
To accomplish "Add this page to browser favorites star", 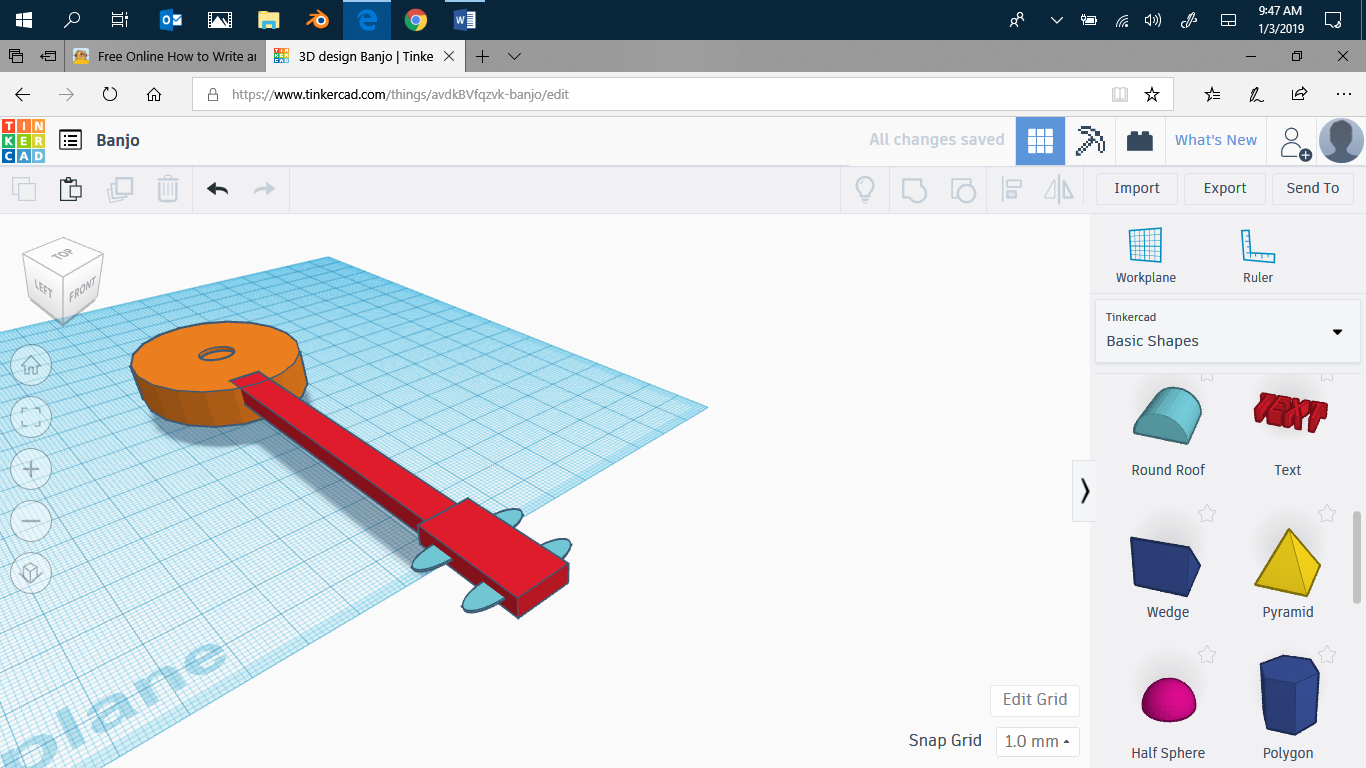I will point(1152,95).
